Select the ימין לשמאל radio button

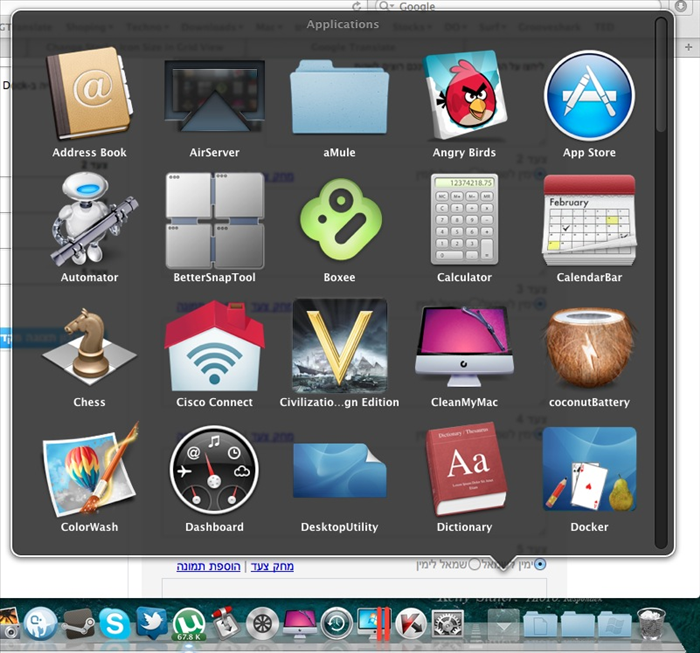tap(540, 565)
